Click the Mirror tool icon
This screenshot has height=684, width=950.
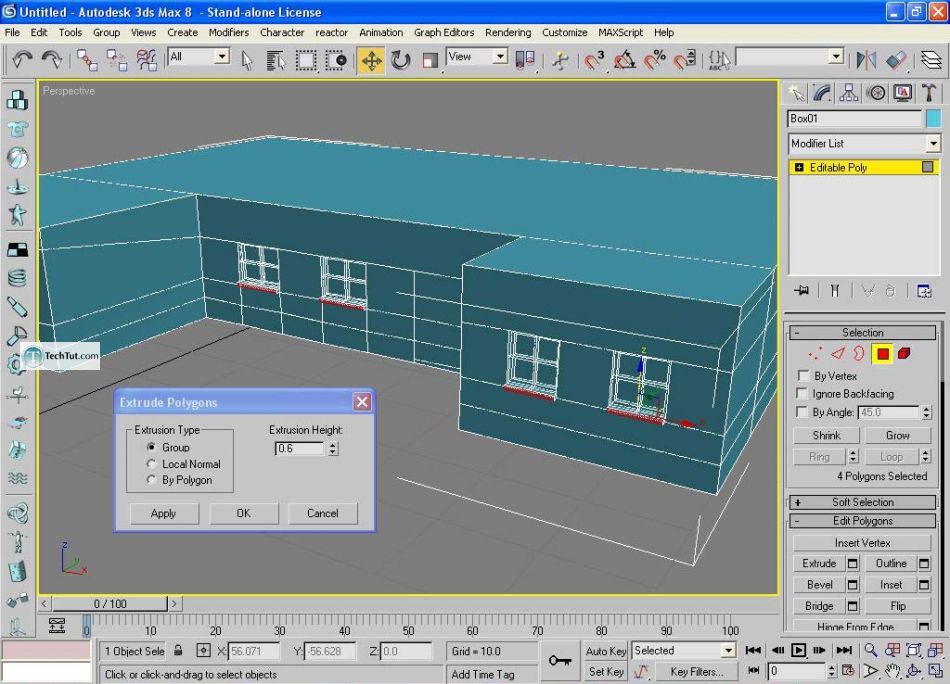pyautogui.click(x=866, y=59)
